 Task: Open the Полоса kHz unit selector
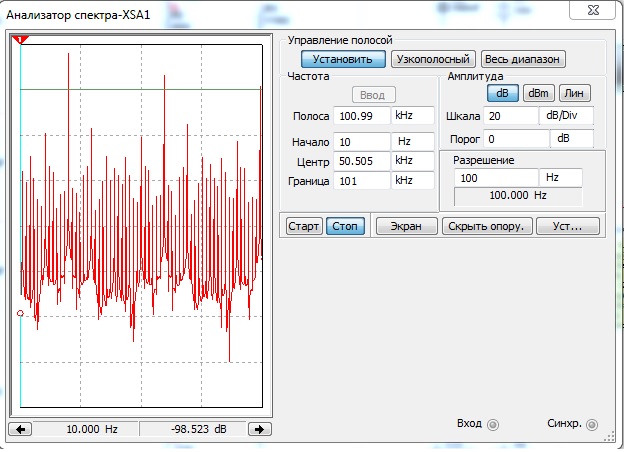(x=413, y=116)
